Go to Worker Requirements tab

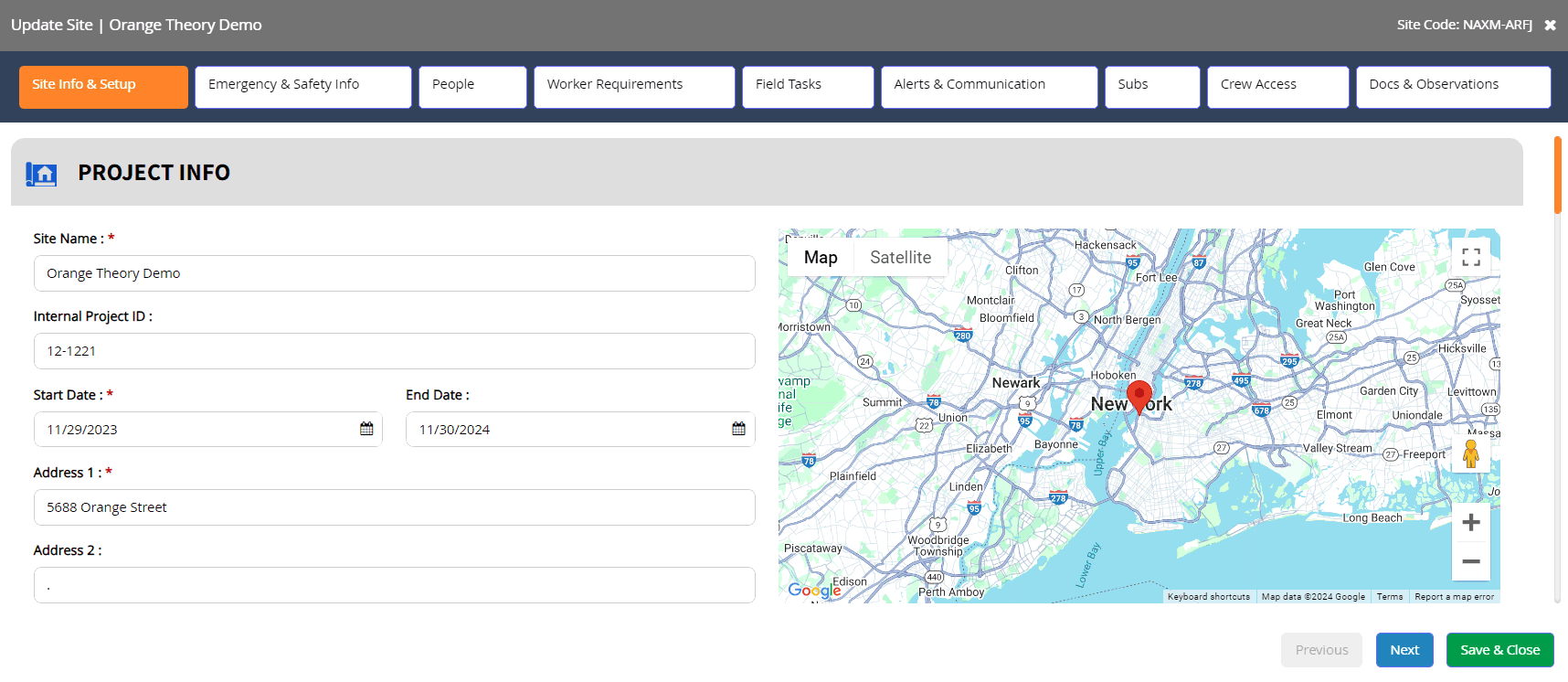point(634,87)
